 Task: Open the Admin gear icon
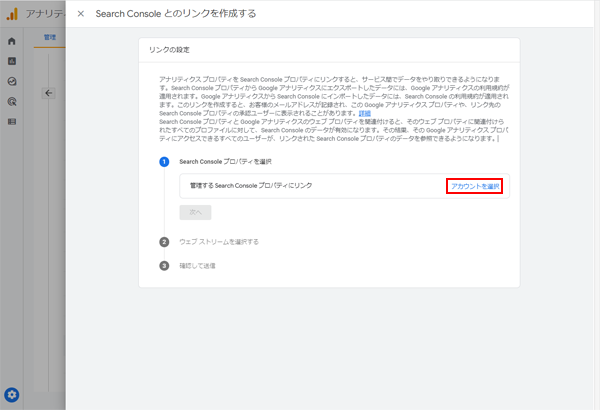pyautogui.click(x=11, y=395)
